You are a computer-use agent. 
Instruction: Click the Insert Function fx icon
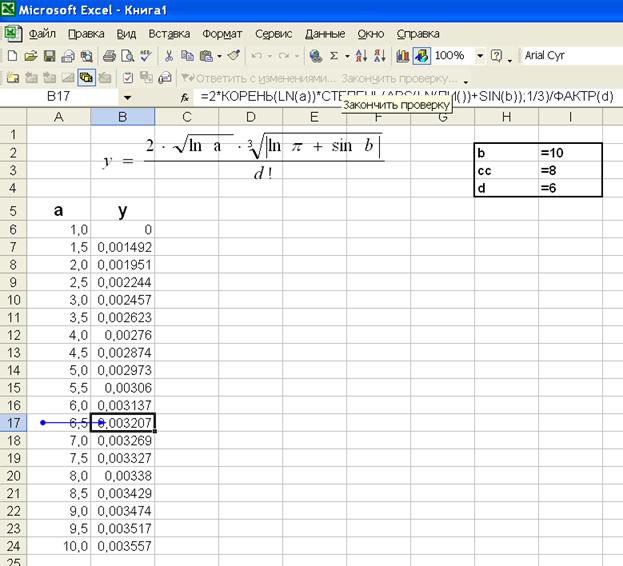184,97
